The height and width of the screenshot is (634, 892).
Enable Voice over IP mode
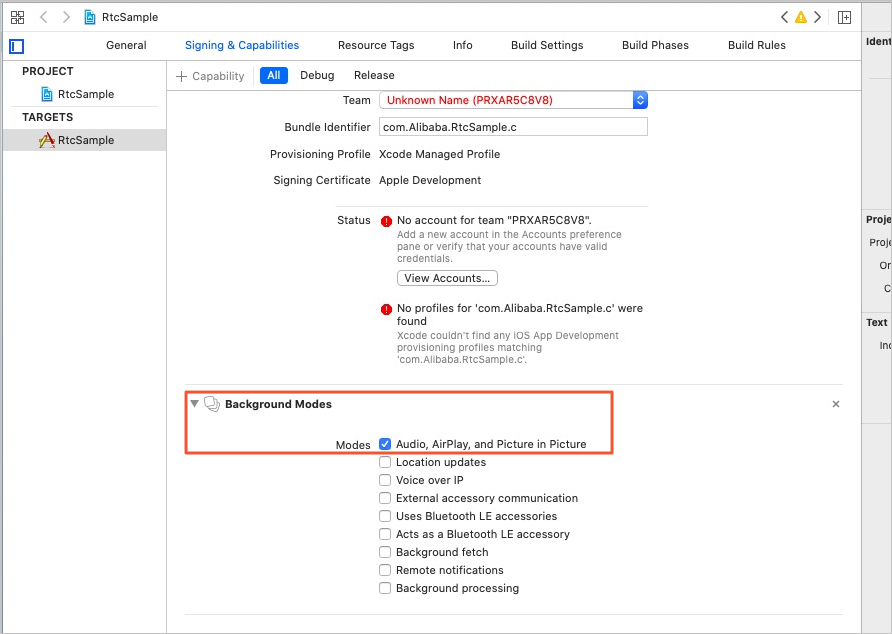click(385, 480)
